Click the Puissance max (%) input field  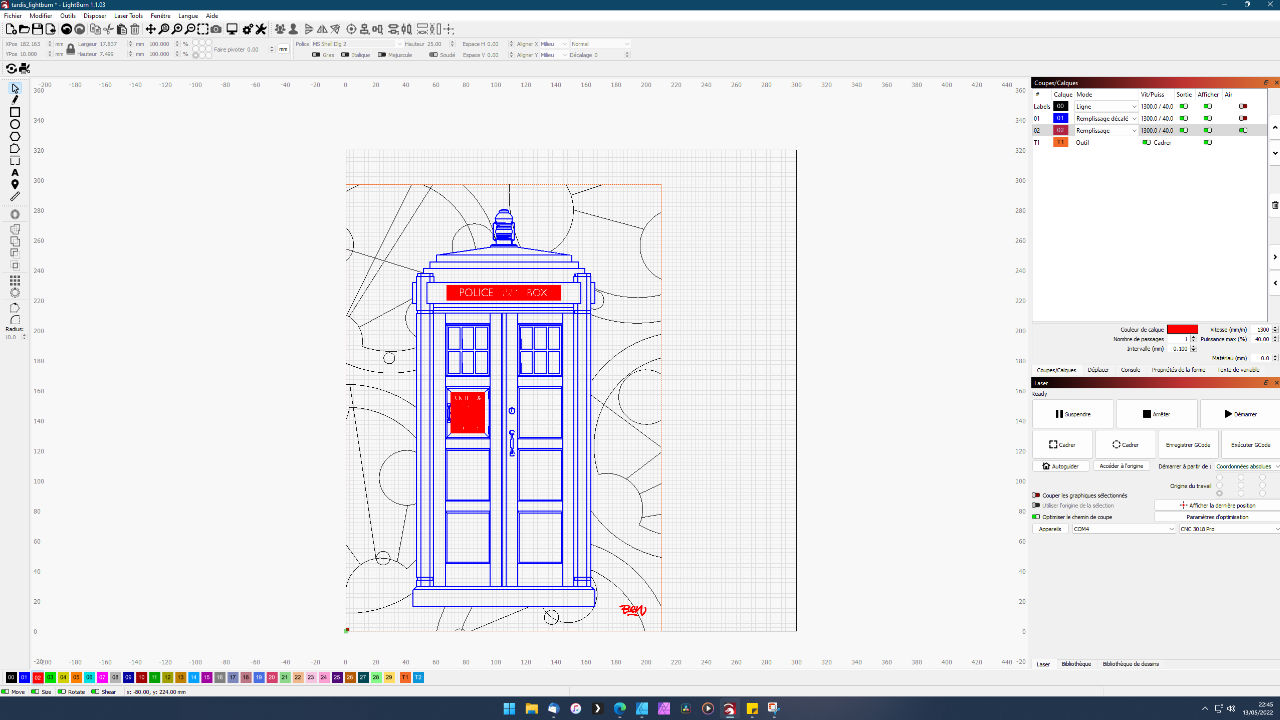coord(1260,339)
